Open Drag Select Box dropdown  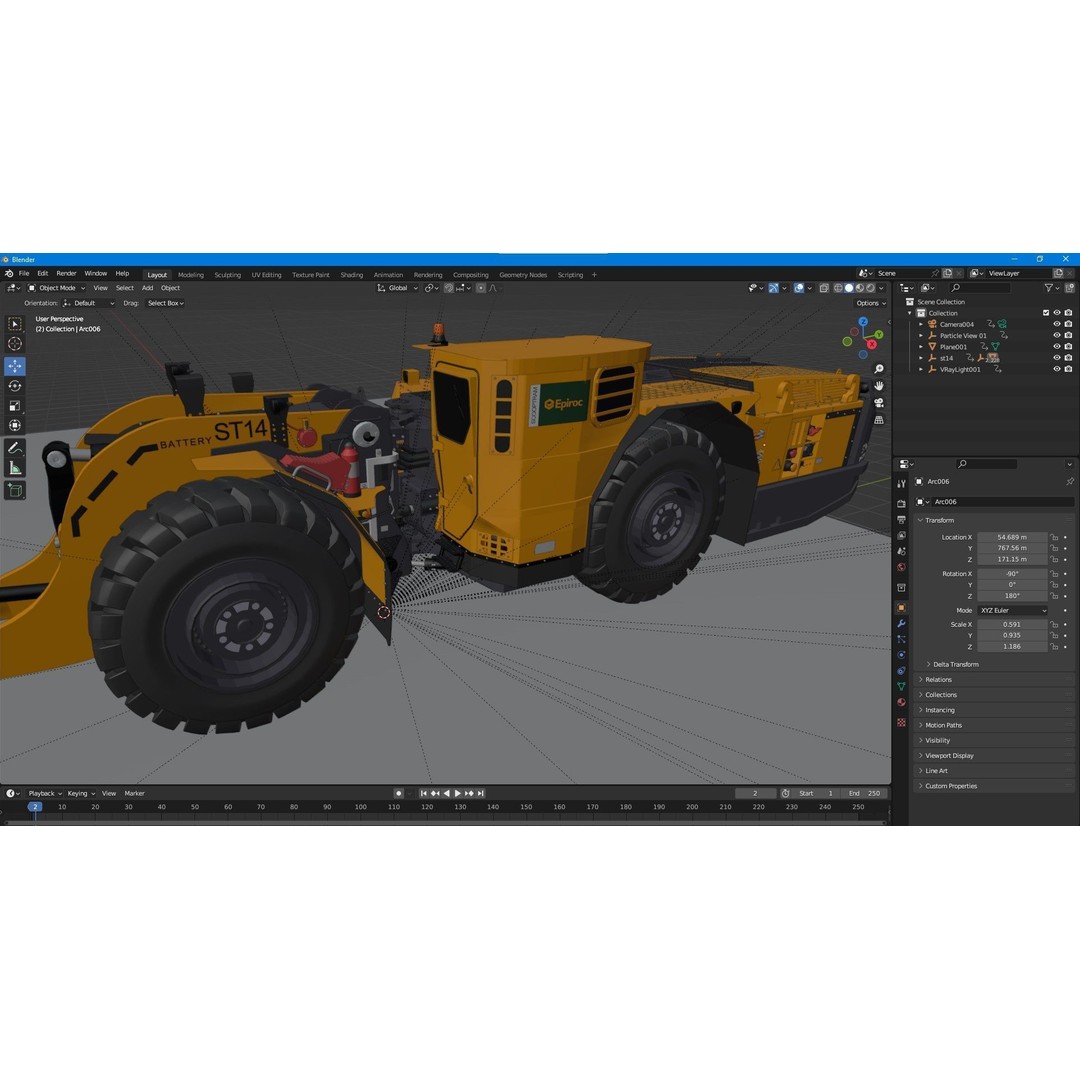click(165, 303)
